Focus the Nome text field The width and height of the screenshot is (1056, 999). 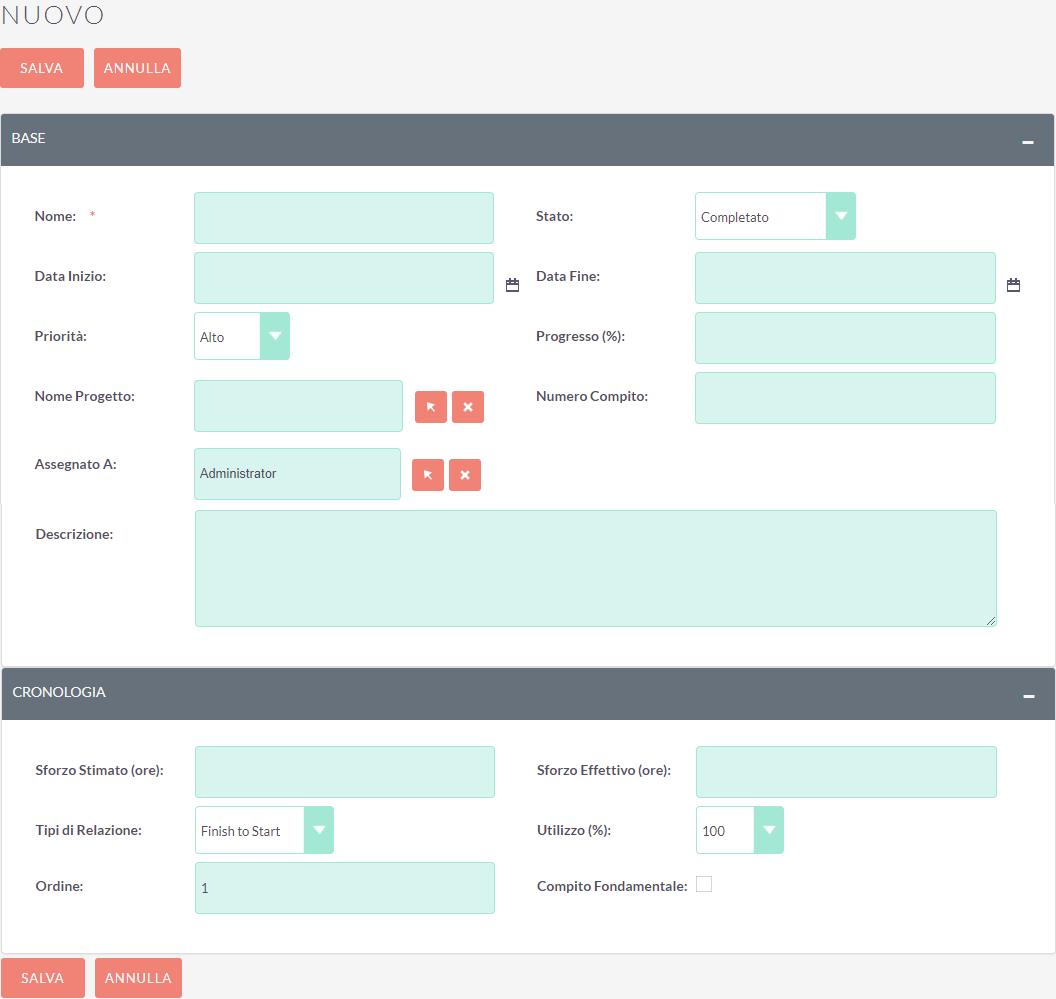click(343, 218)
